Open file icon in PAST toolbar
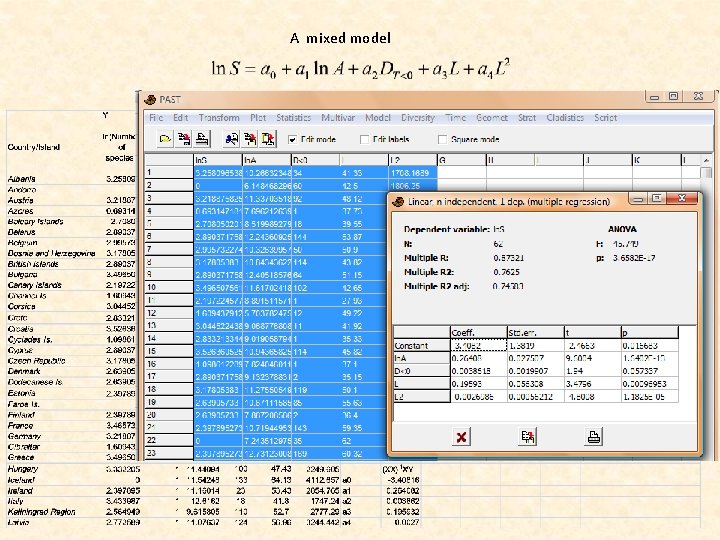The image size is (720, 540). [165, 139]
